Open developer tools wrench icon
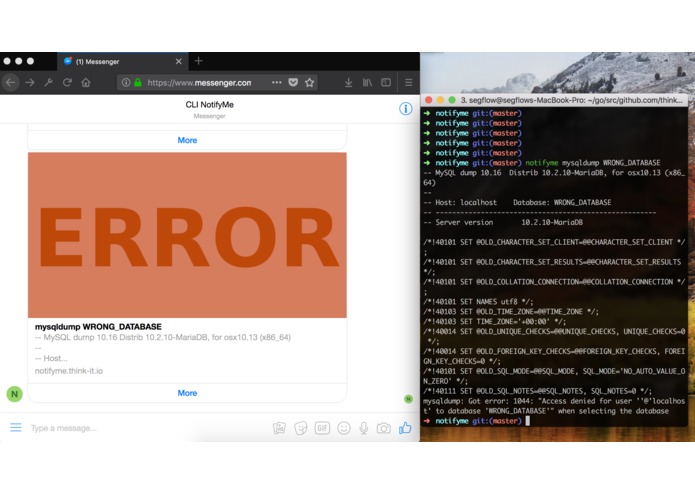Viewport: 695px width, 494px height. pos(48,82)
